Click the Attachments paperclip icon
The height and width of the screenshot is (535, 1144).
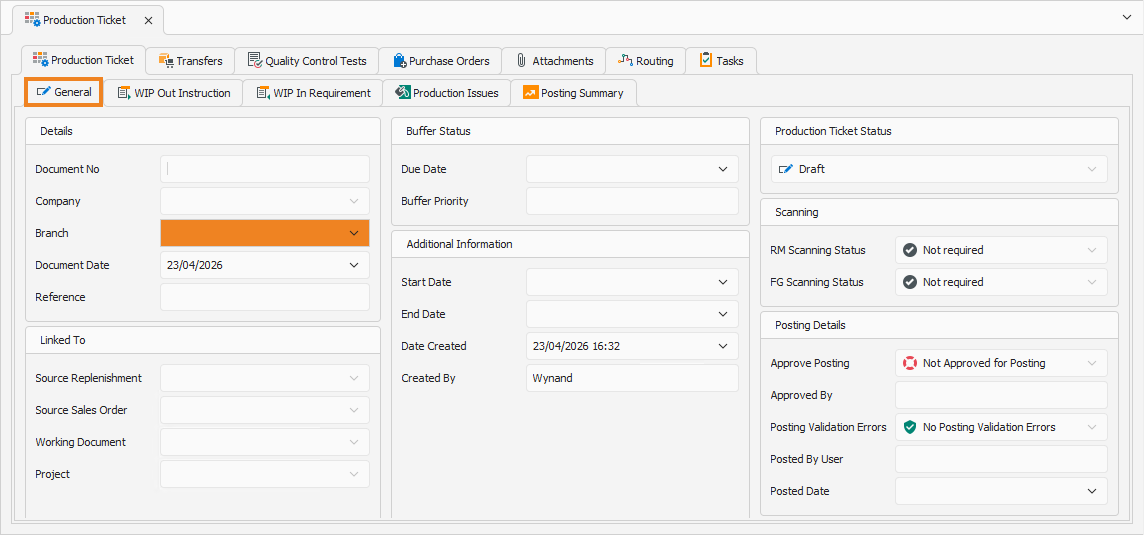[x=522, y=61]
